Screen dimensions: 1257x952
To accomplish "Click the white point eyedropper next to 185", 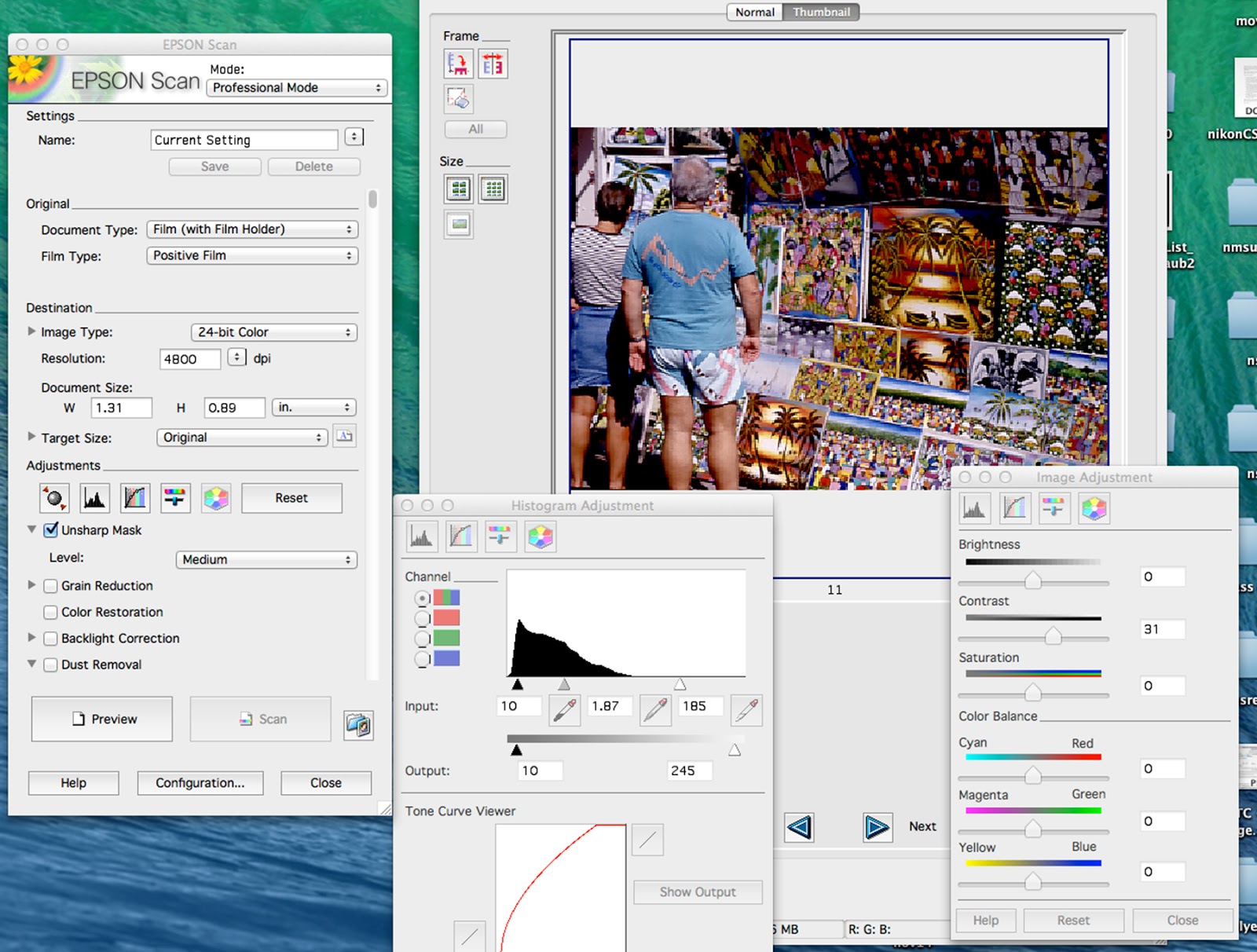I will click(x=746, y=710).
